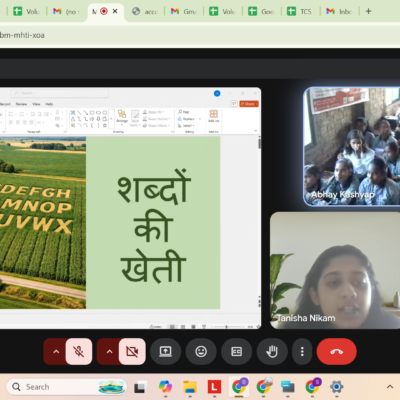Screen dimensions: 400x400
Task: Open File Explorer from the taskbar
Action: pos(190,387)
